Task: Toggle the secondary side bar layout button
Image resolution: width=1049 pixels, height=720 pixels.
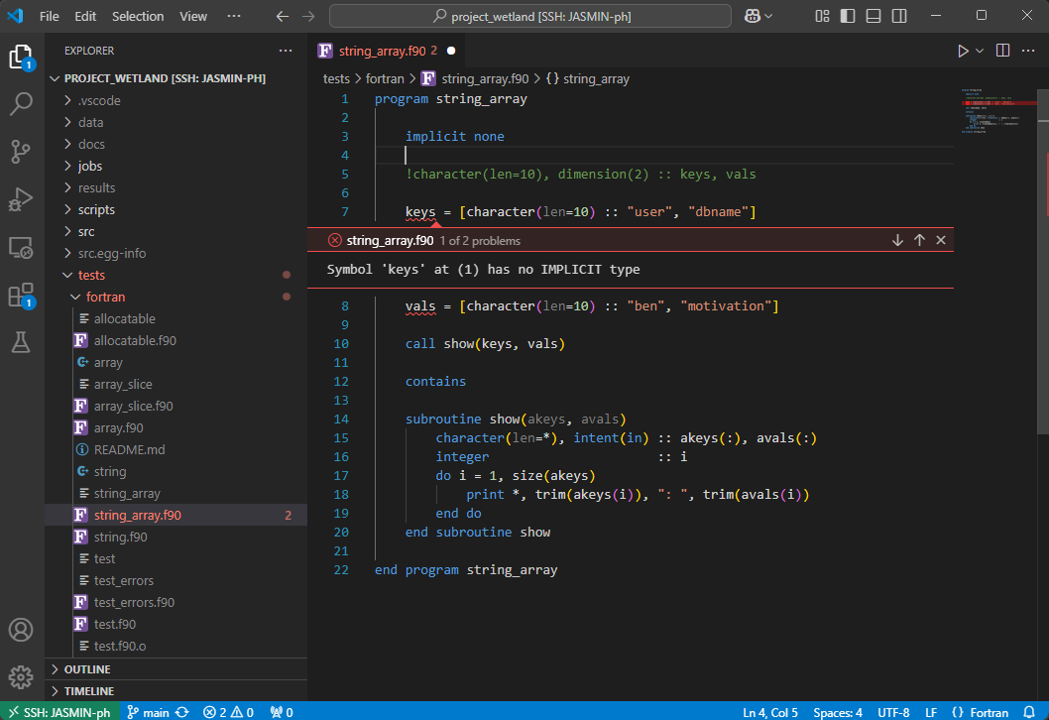Action: 900,16
